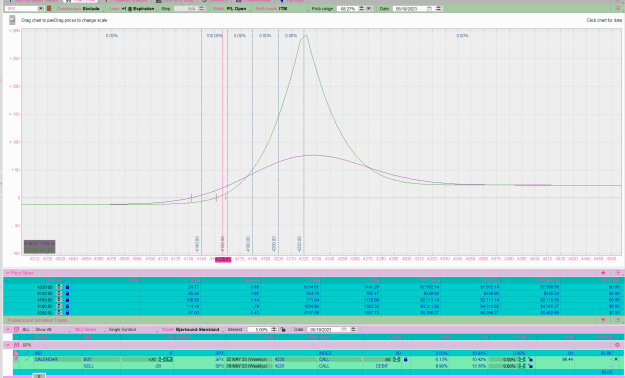The image size is (625, 378).
Task: Open the Model Bjerksund-Stensland dropdown
Action: point(191,330)
